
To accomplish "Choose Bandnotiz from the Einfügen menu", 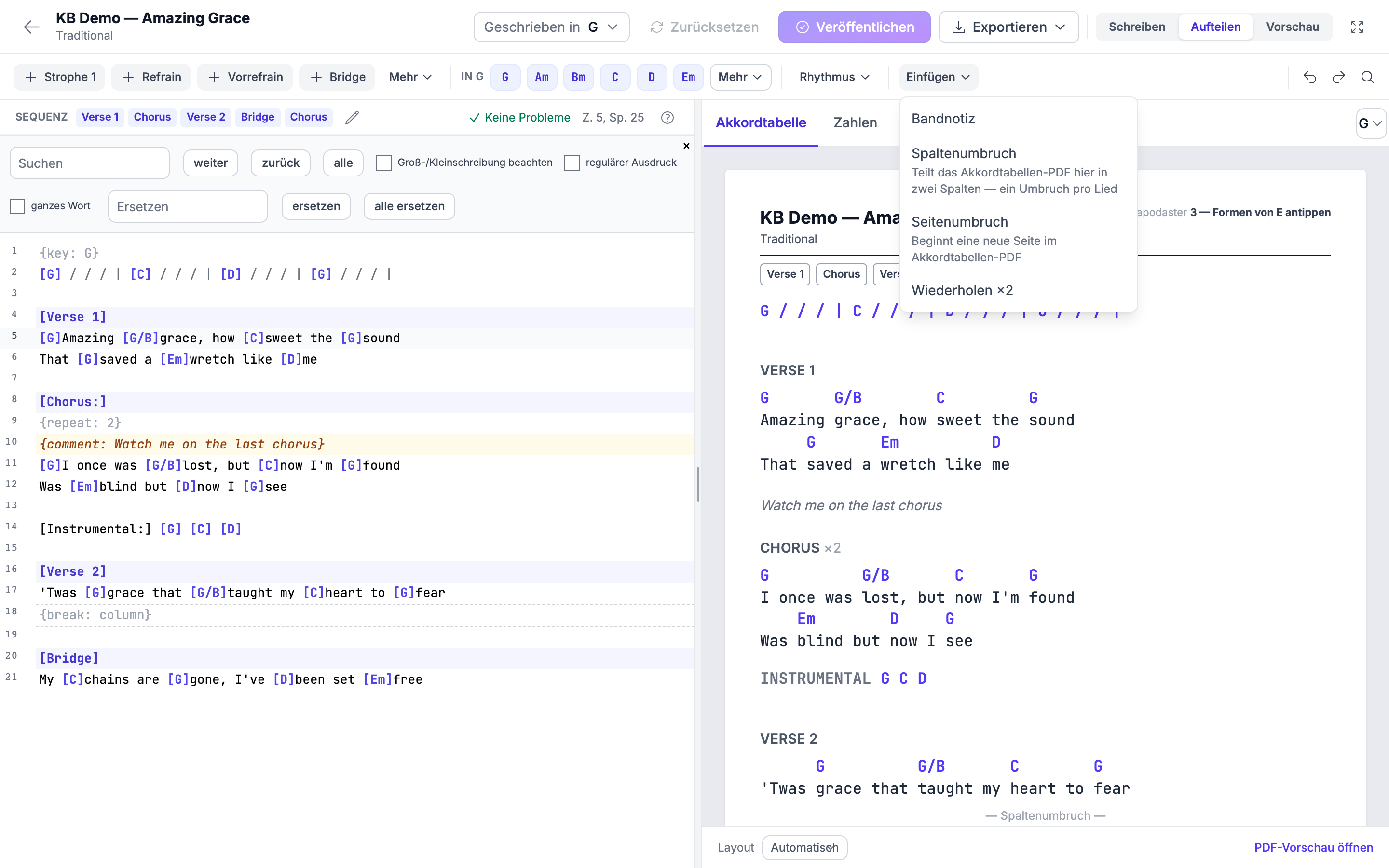I will click(x=1018, y=119).
